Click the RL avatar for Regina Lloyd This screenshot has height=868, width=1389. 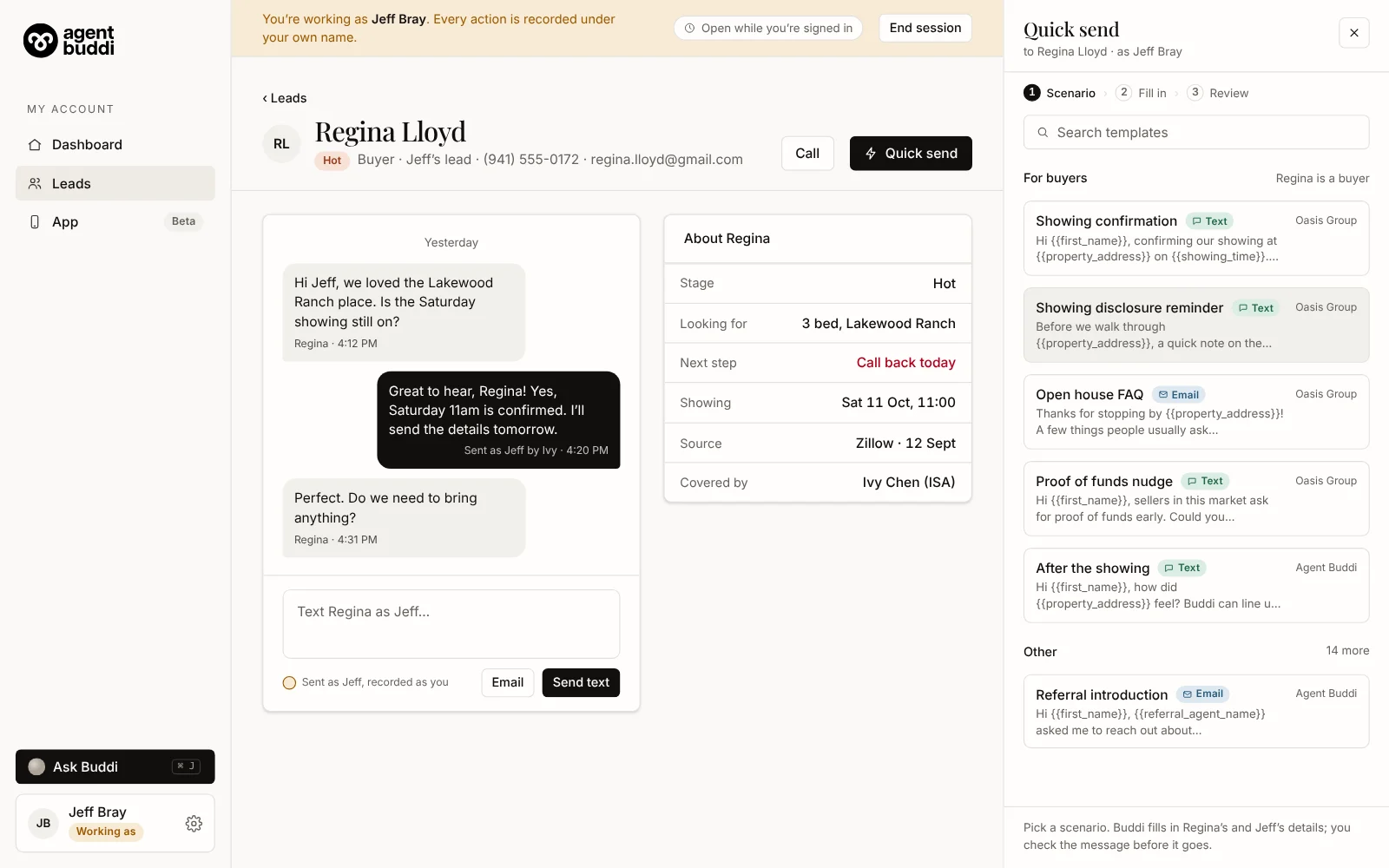click(x=281, y=144)
